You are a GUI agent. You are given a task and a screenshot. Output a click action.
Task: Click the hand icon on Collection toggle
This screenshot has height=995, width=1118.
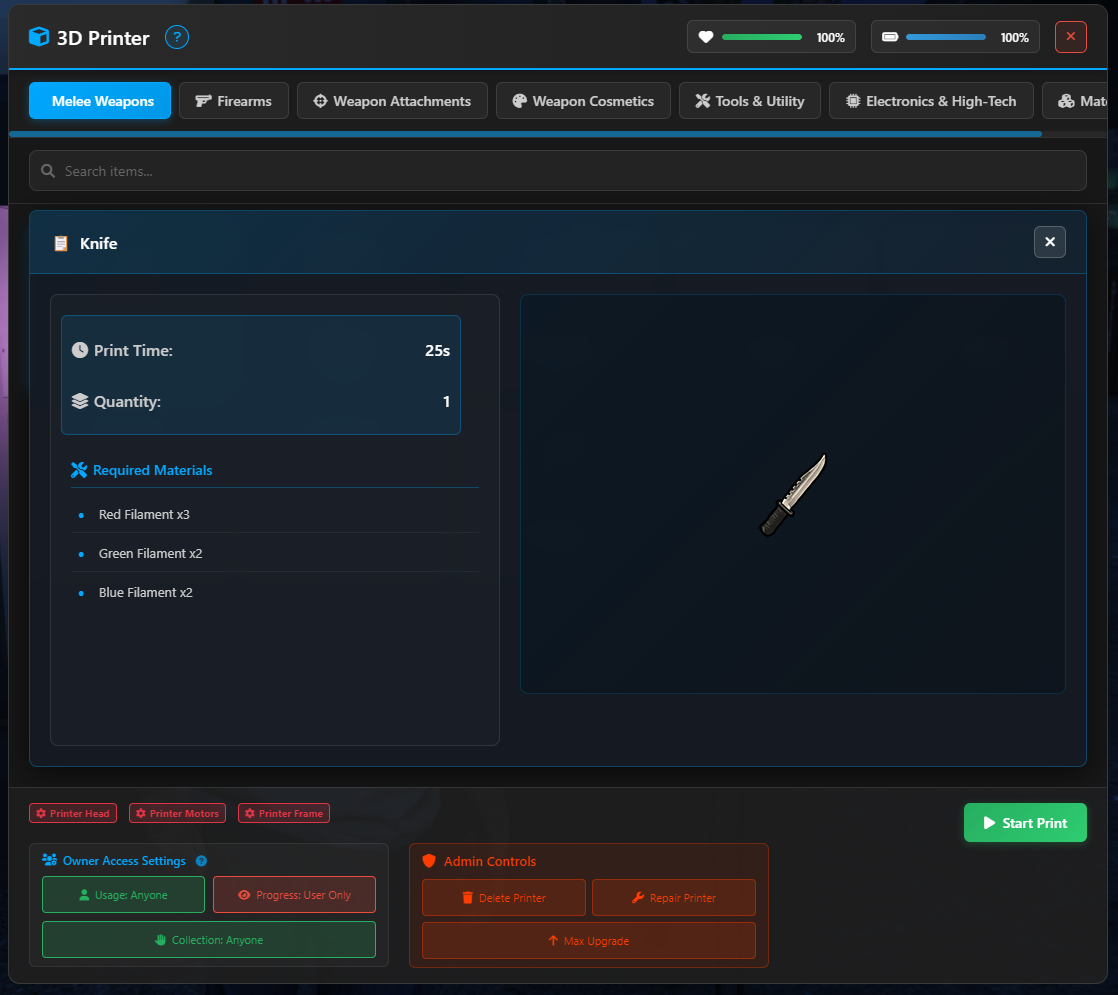[160, 939]
